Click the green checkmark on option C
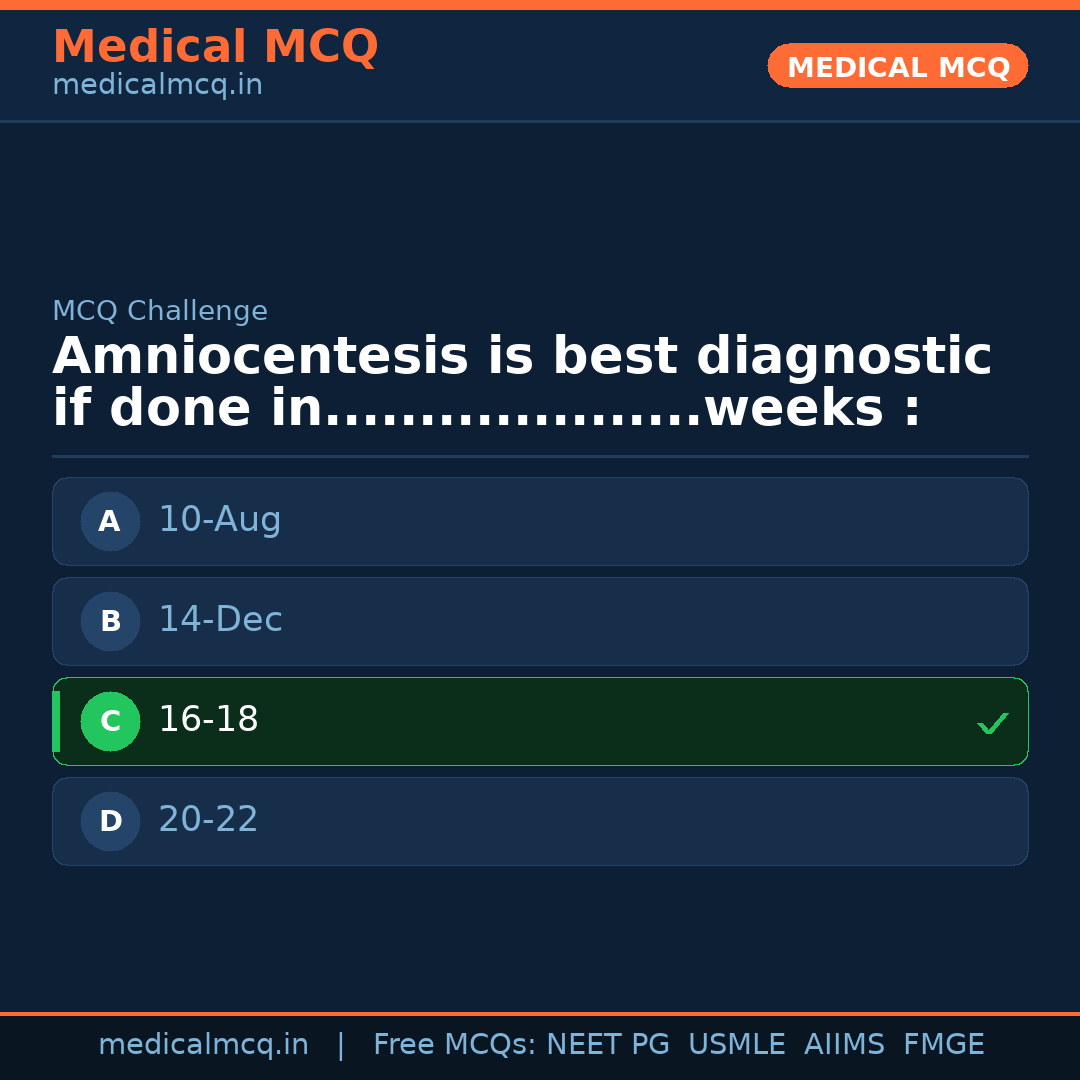The height and width of the screenshot is (1080, 1080). [992, 723]
